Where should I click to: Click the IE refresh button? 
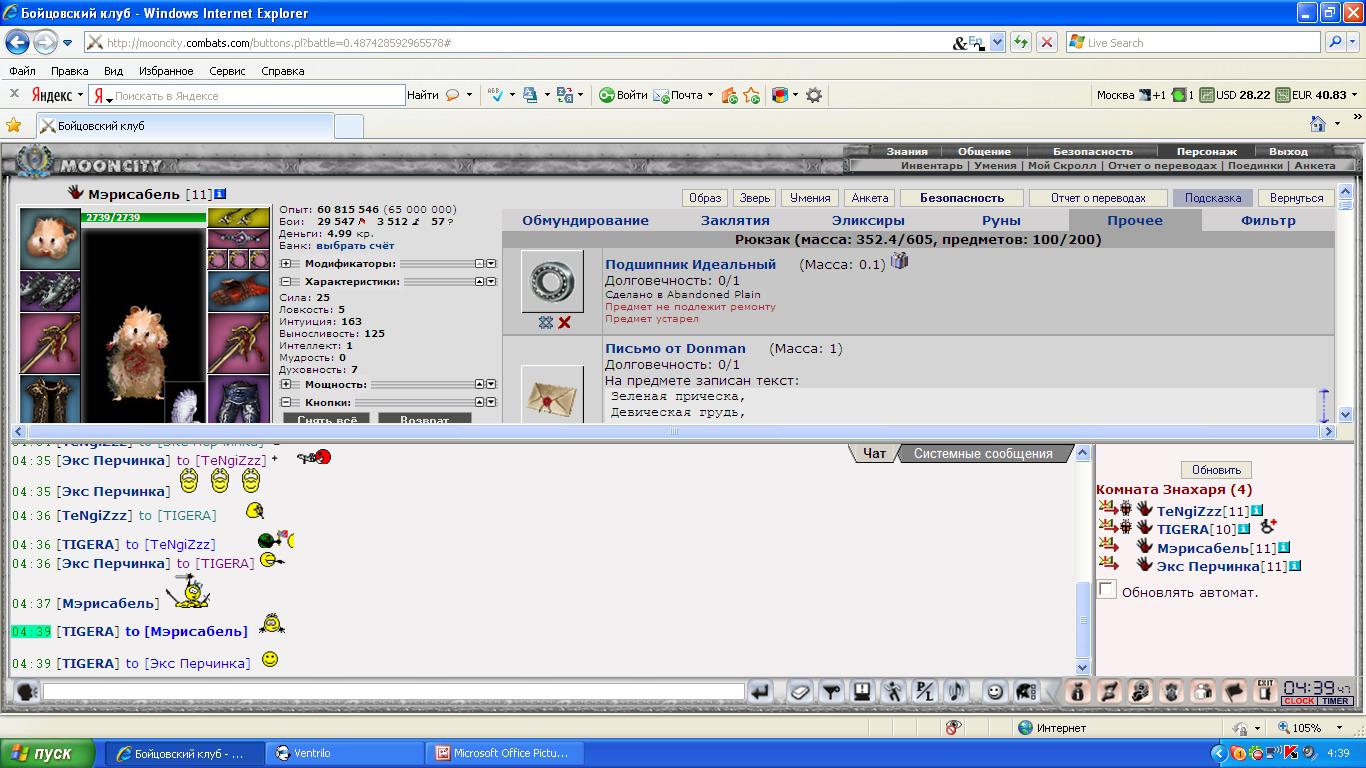tap(1020, 42)
